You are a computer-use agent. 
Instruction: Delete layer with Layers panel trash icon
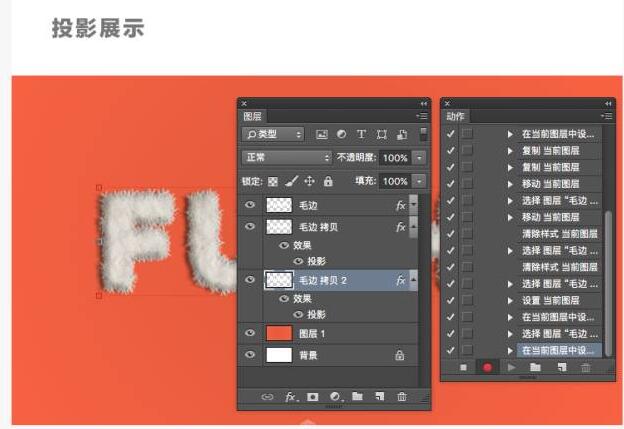coord(402,396)
